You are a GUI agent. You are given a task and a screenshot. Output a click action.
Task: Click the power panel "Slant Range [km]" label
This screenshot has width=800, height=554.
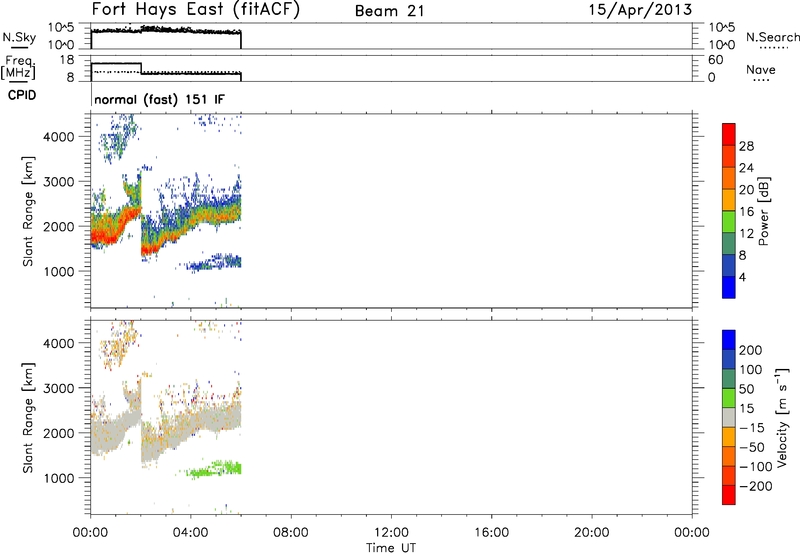(28, 211)
